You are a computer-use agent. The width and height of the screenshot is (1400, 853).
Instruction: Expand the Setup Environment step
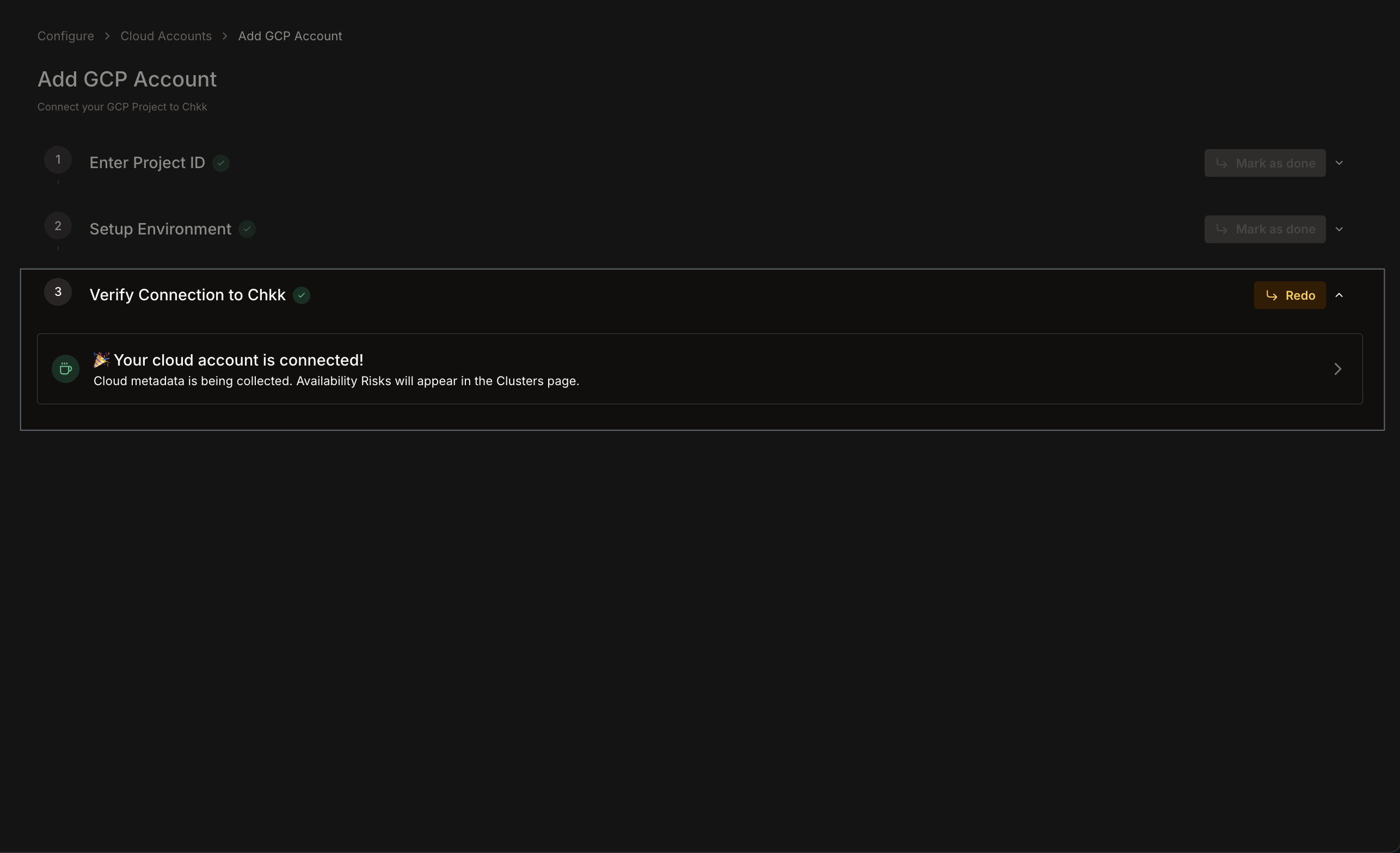(1339, 229)
